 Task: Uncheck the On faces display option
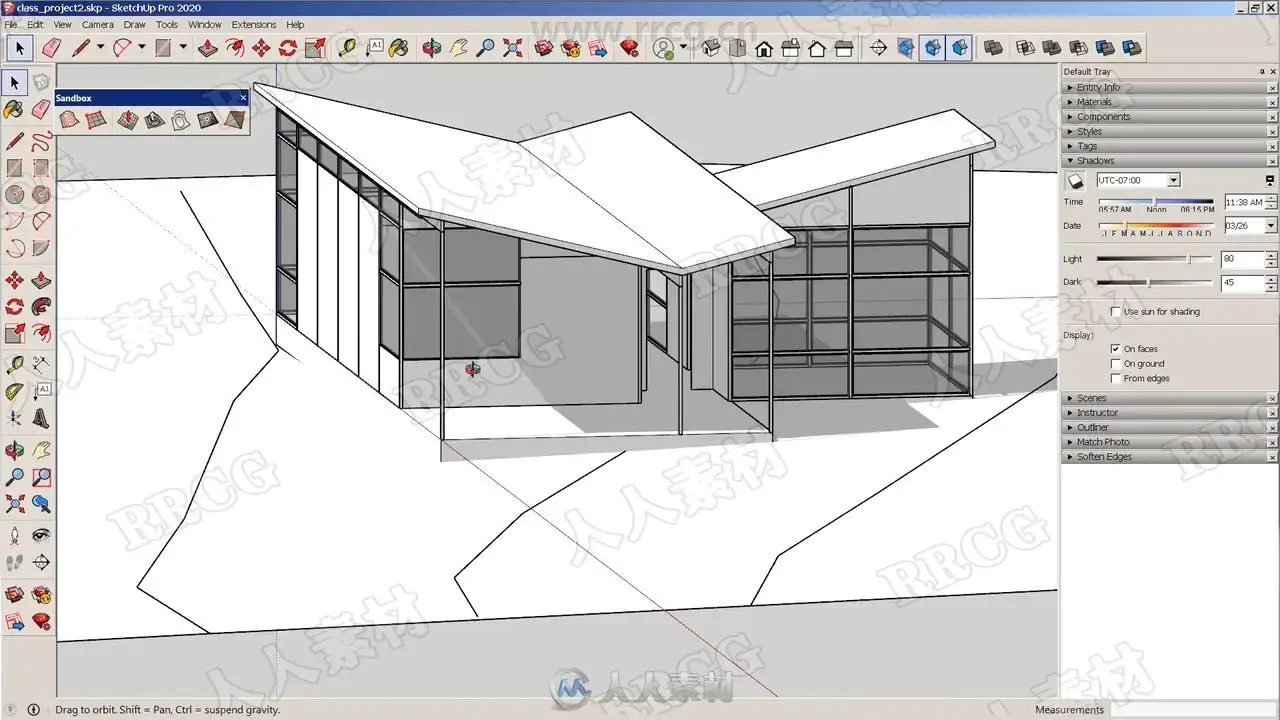(1116, 349)
